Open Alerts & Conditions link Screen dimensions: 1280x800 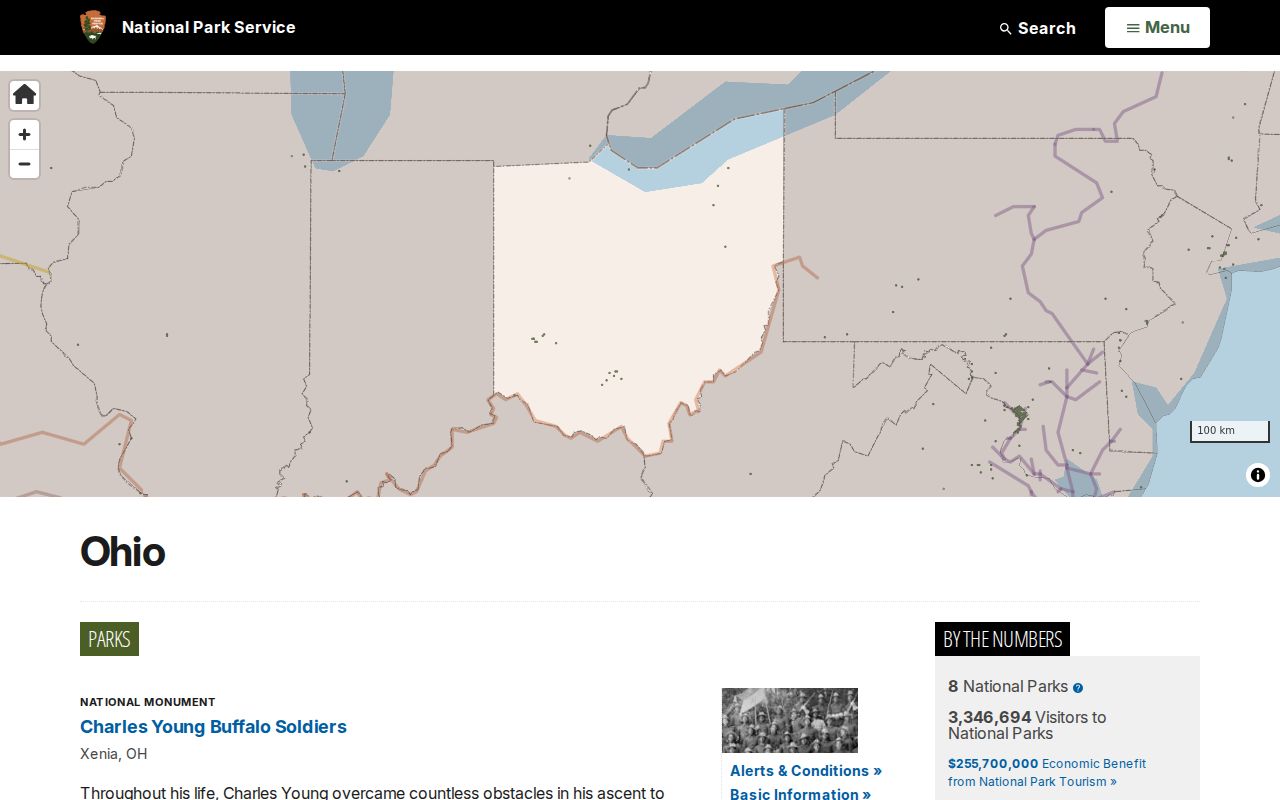coord(806,771)
